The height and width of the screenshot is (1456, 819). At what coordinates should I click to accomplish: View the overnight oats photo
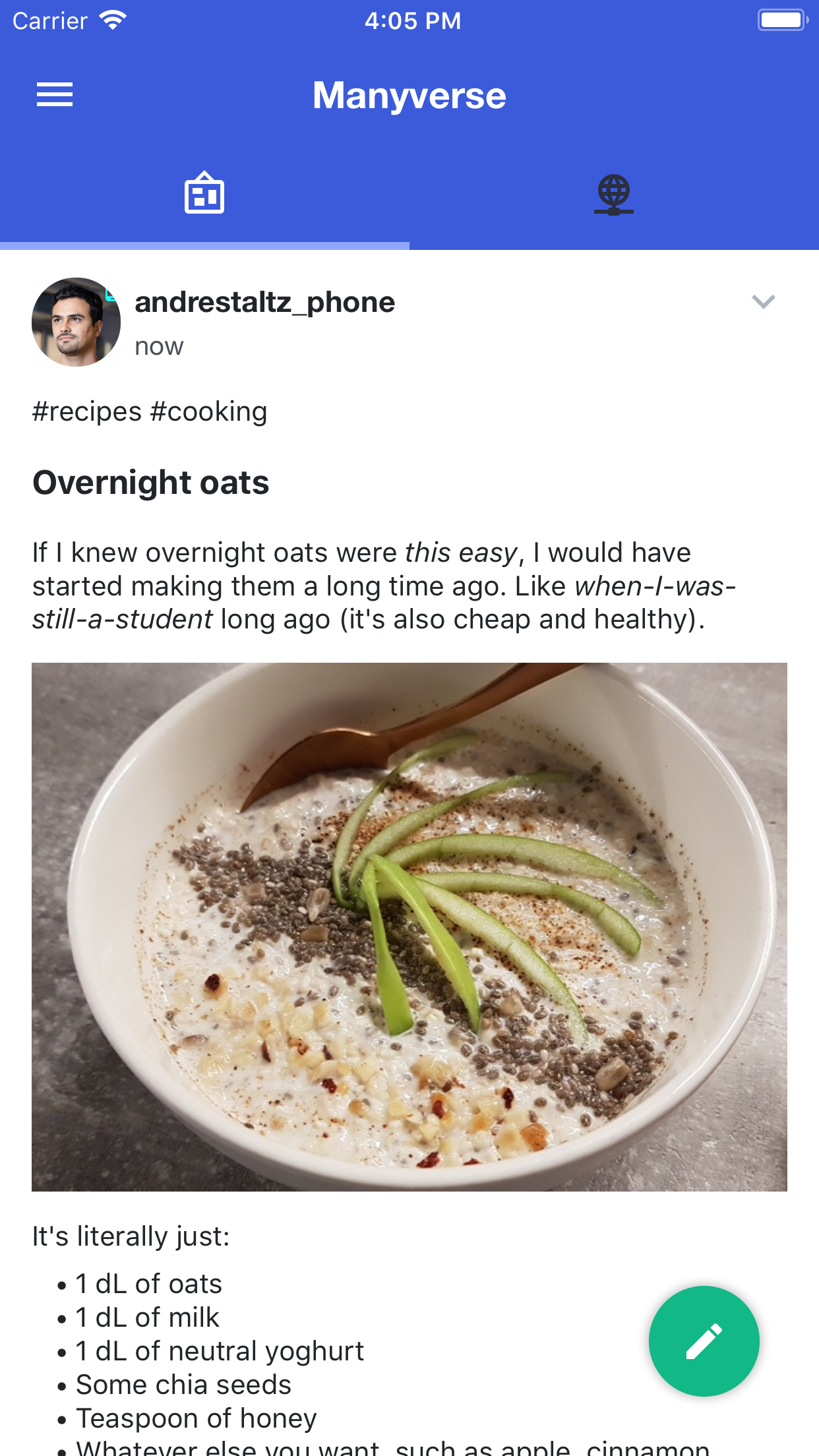[x=409, y=926]
